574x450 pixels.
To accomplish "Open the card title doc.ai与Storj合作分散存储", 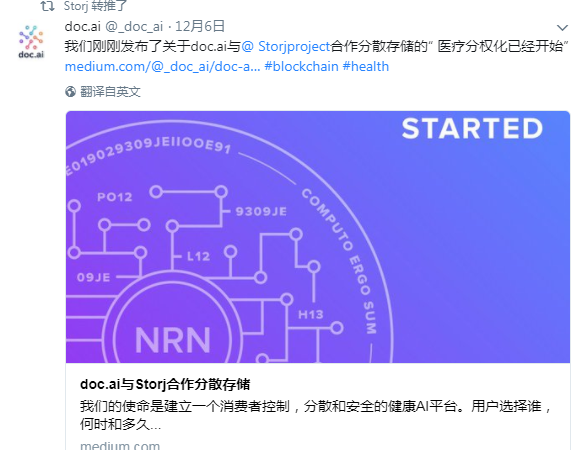I will point(165,384).
